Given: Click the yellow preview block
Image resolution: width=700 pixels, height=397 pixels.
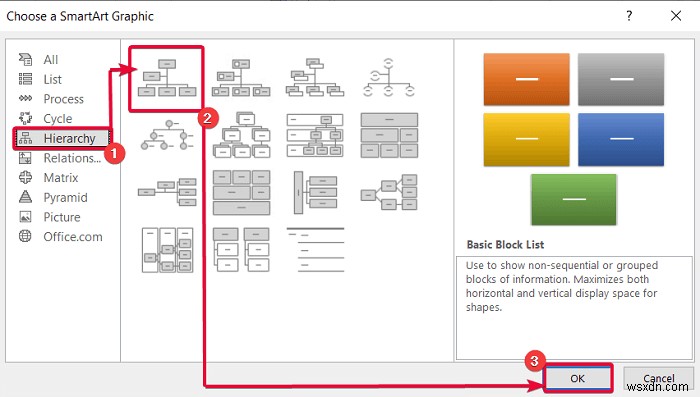Looking at the screenshot, I should [x=527, y=139].
